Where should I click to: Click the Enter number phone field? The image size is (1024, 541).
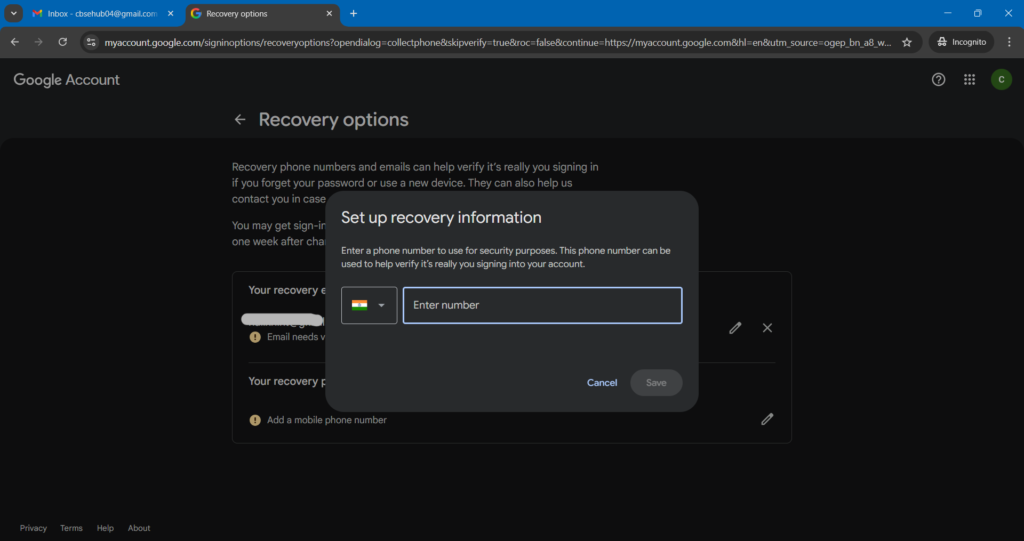[542, 305]
